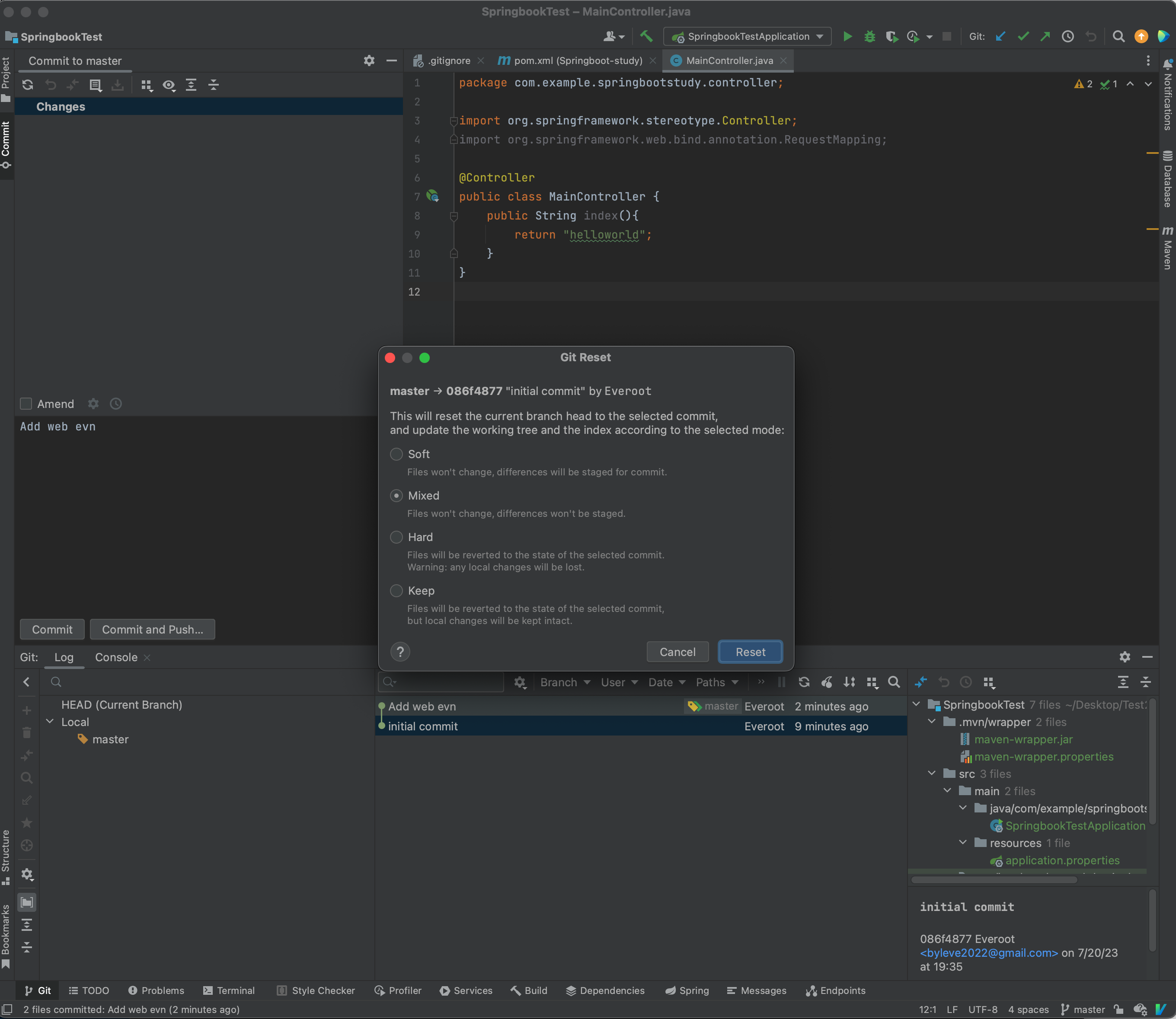Switch to the .gitignore editor tab

click(x=448, y=60)
